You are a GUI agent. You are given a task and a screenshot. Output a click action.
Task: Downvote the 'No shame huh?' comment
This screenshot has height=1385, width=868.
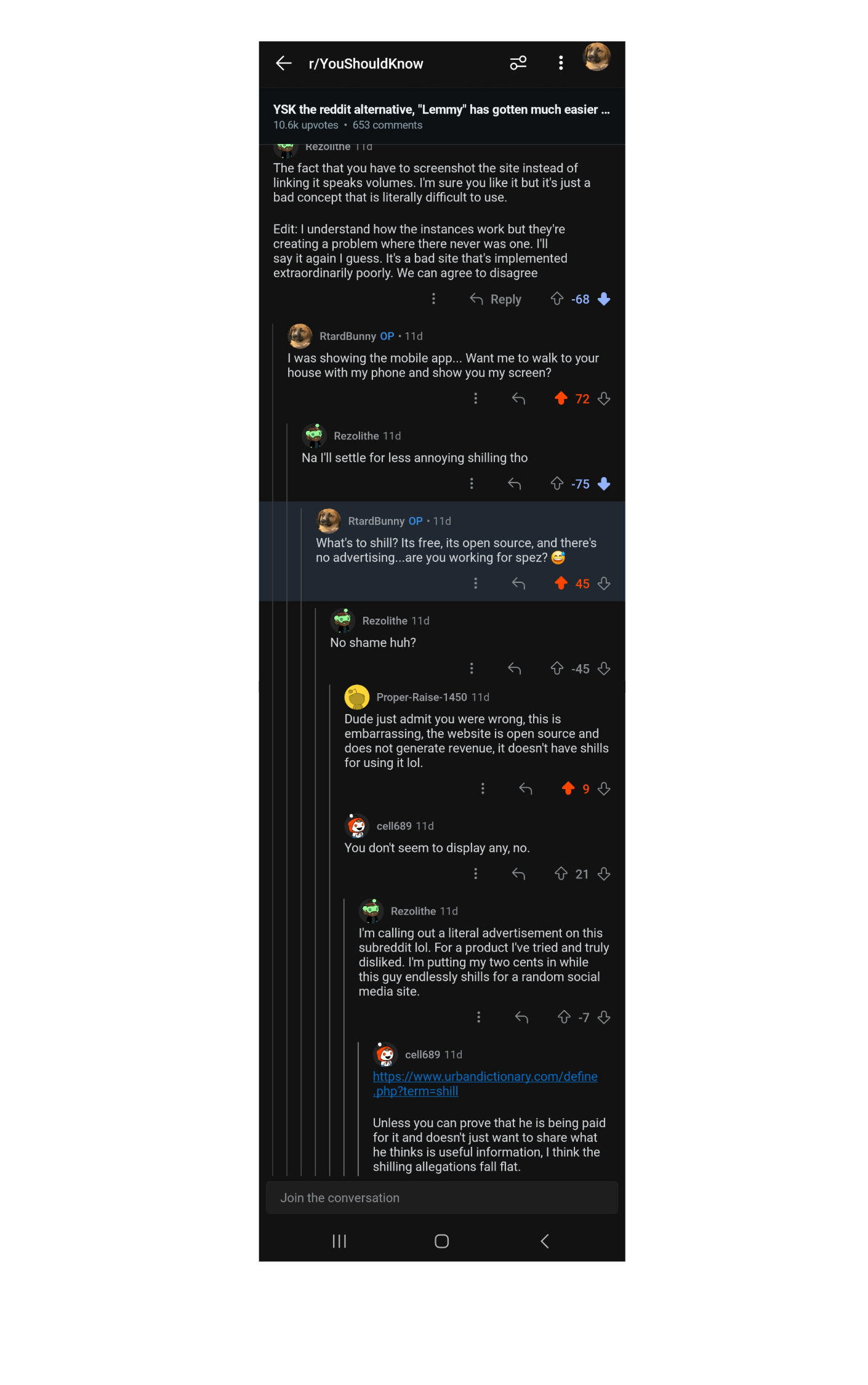pyautogui.click(x=604, y=668)
